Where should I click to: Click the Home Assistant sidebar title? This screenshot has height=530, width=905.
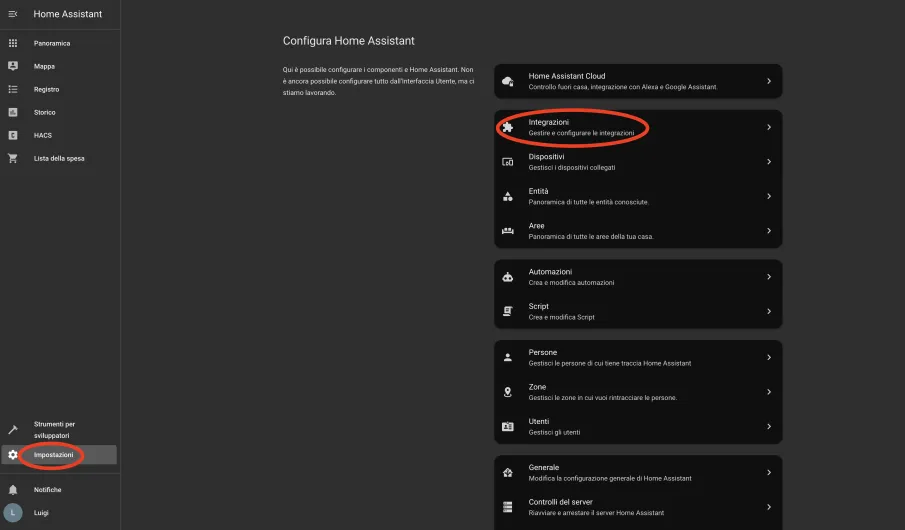(x=68, y=14)
